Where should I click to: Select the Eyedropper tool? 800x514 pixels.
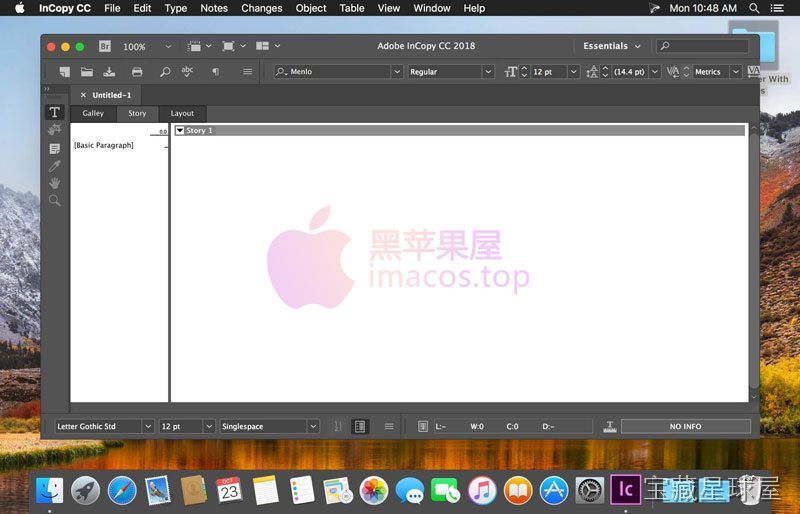pos(55,166)
